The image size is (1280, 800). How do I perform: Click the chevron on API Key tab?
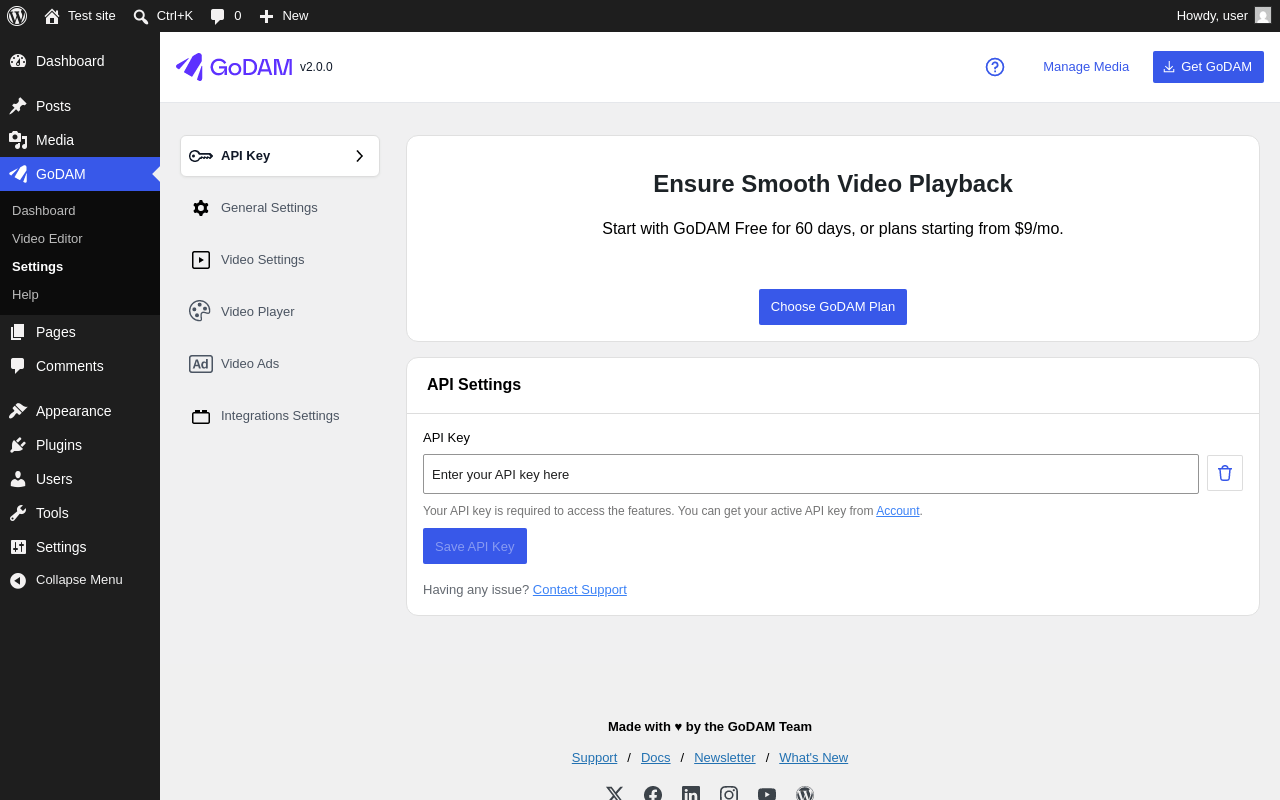(360, 156)
